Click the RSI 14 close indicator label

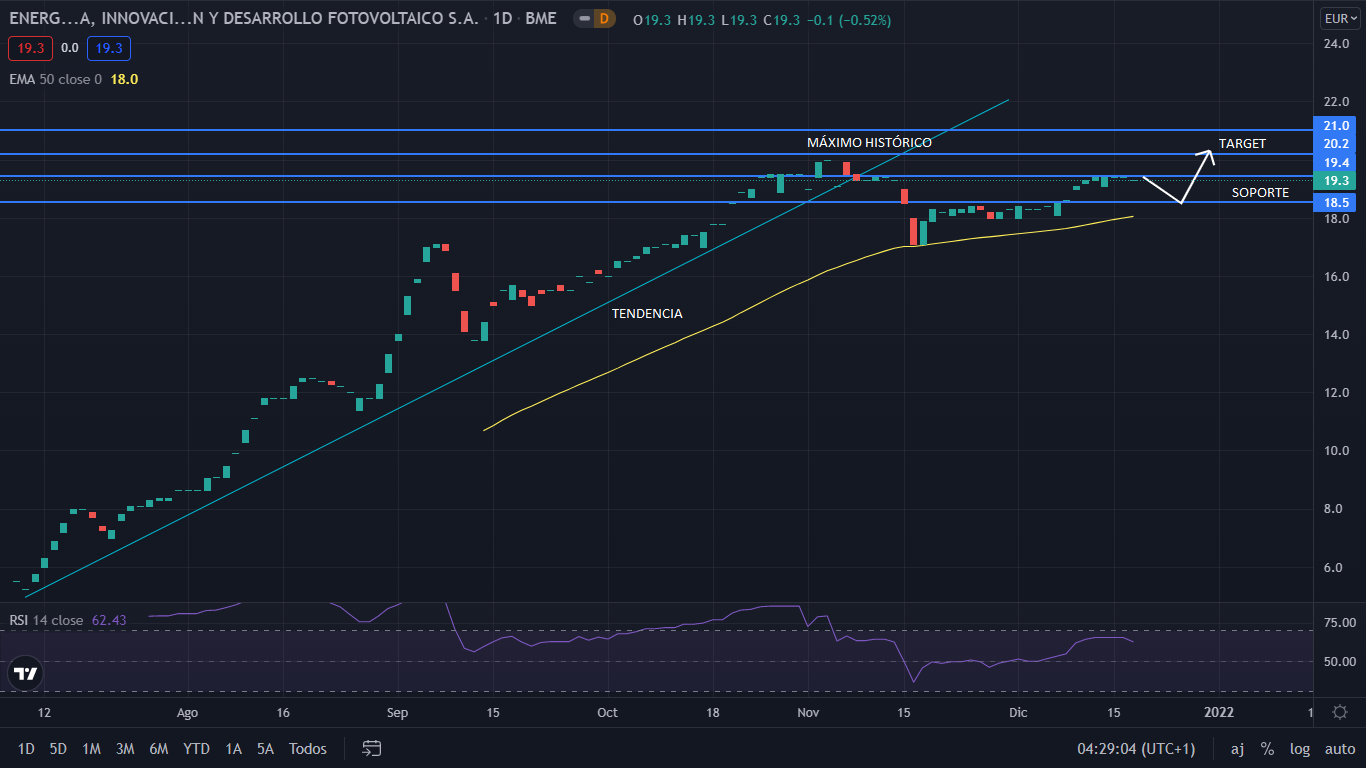47,620
